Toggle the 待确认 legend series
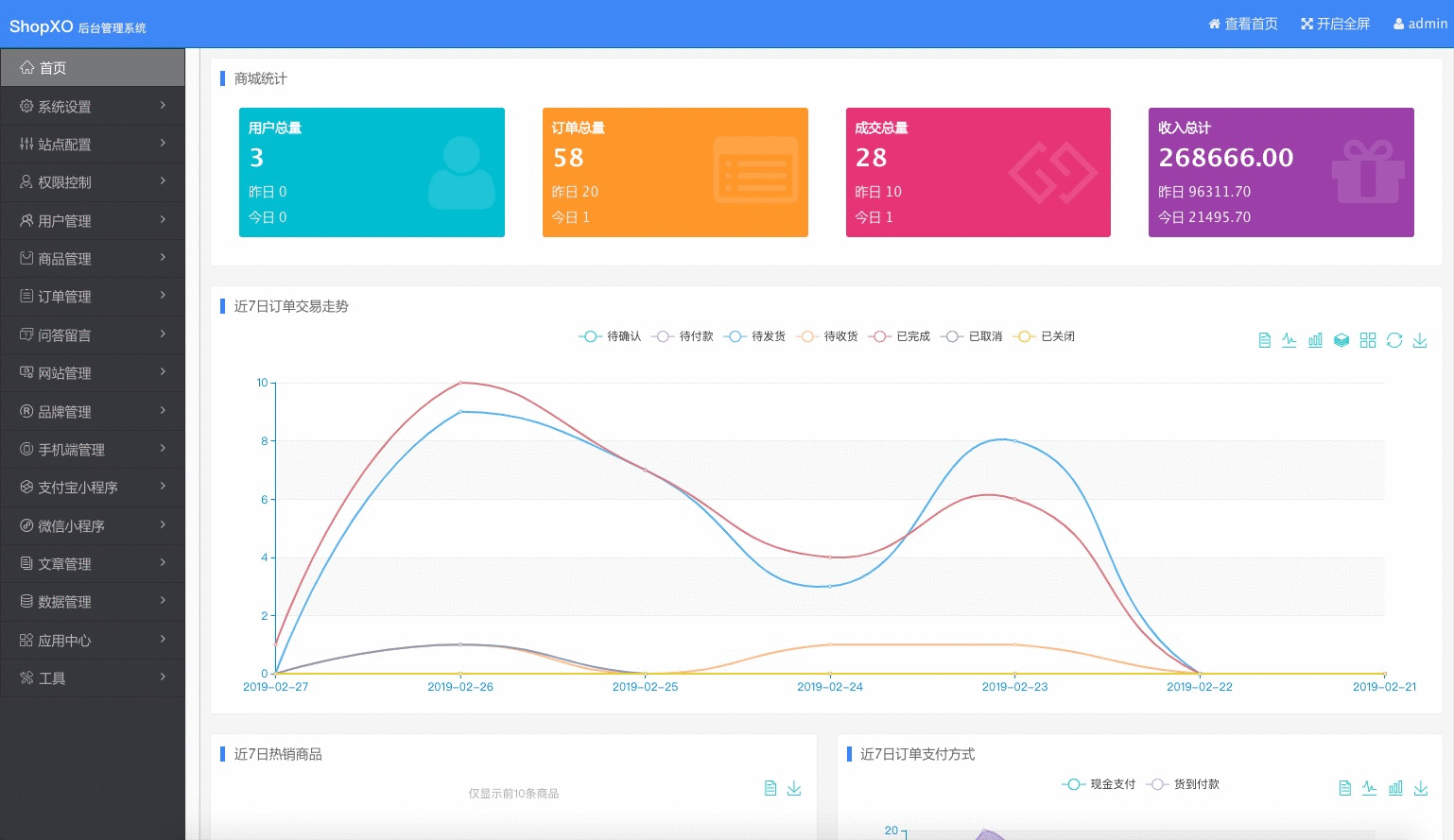This screenshot has height=840, width=1454. 610,336
